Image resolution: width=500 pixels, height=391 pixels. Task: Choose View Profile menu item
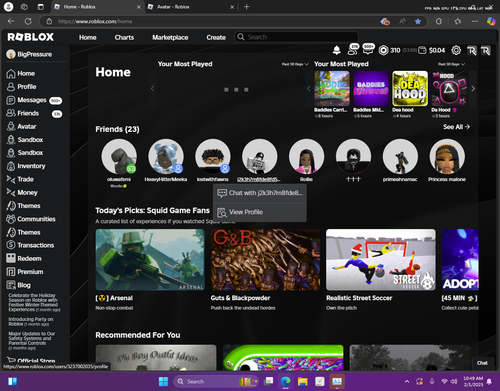click(260, 212)
